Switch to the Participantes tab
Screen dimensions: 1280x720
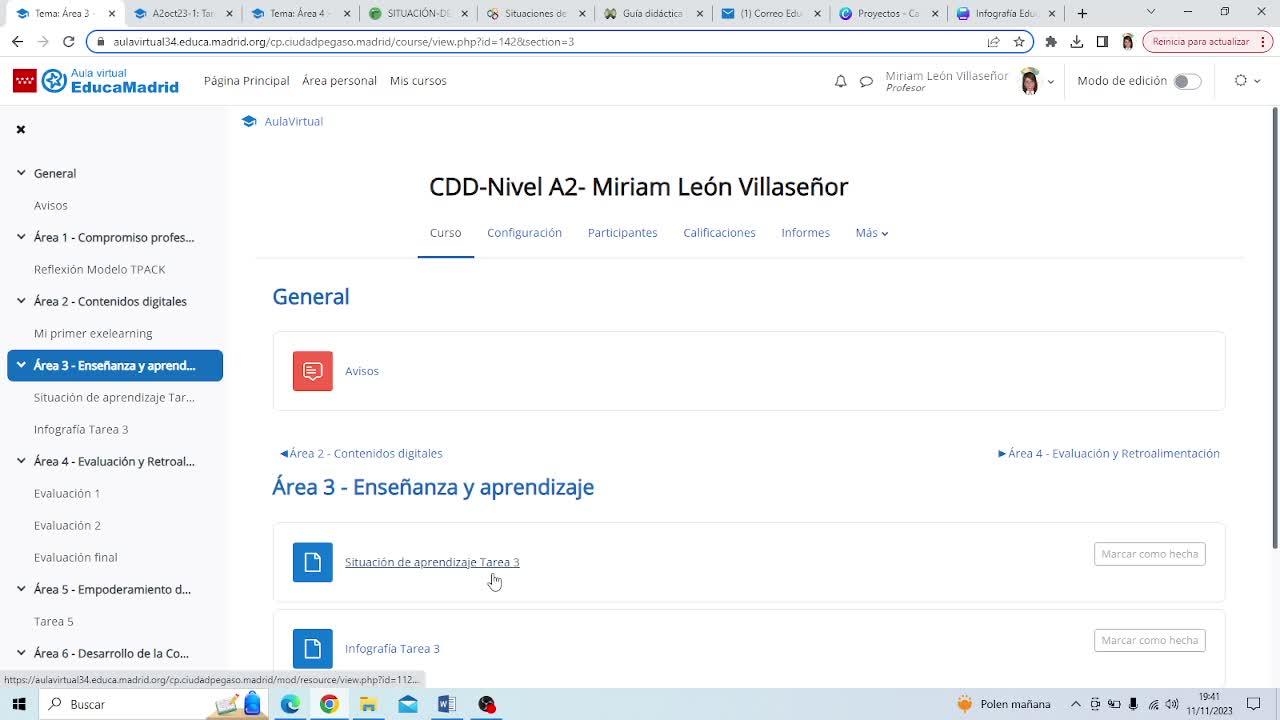(623, 233)
